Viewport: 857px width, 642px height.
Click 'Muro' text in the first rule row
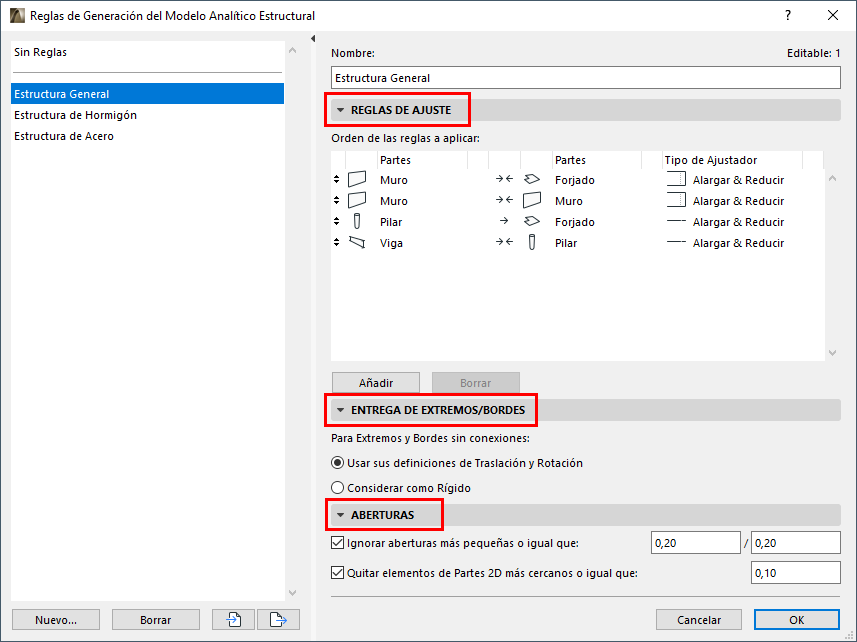pos(394,180)
